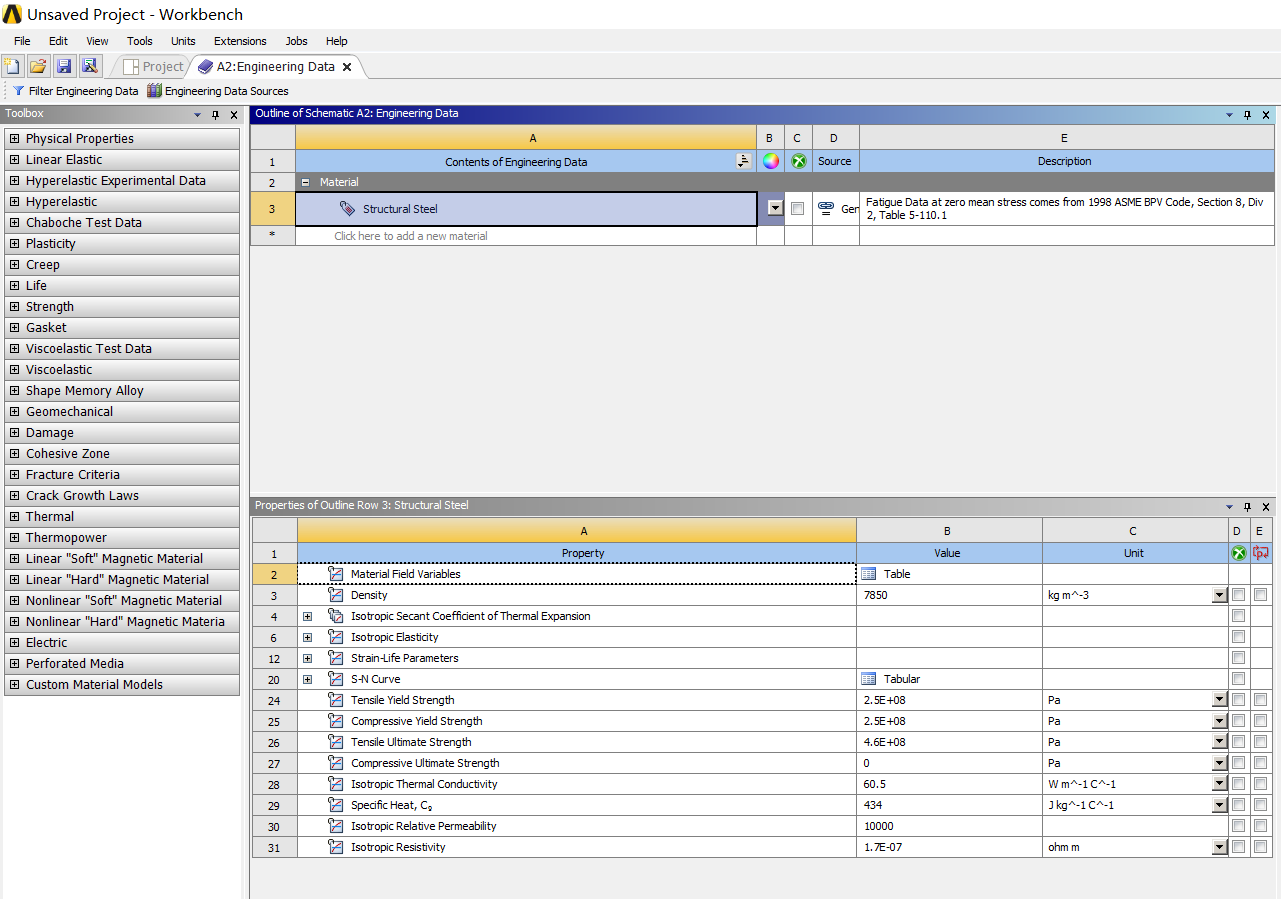1281x899 pixels.
Task: Open the Density unit dropdown
Action: tap(1219, 594)
